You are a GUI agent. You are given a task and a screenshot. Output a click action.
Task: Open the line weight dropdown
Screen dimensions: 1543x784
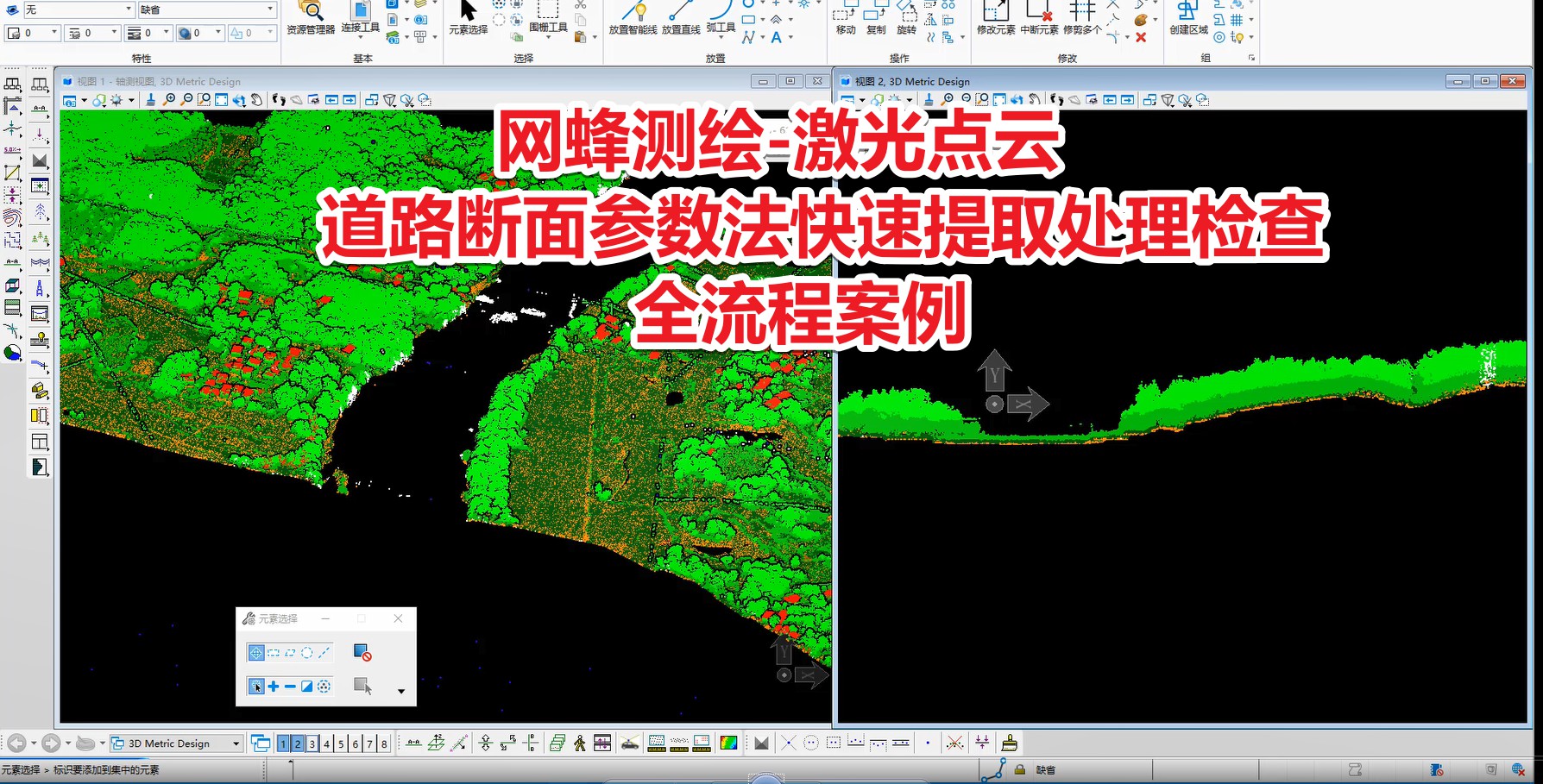[x=148, y=33]
